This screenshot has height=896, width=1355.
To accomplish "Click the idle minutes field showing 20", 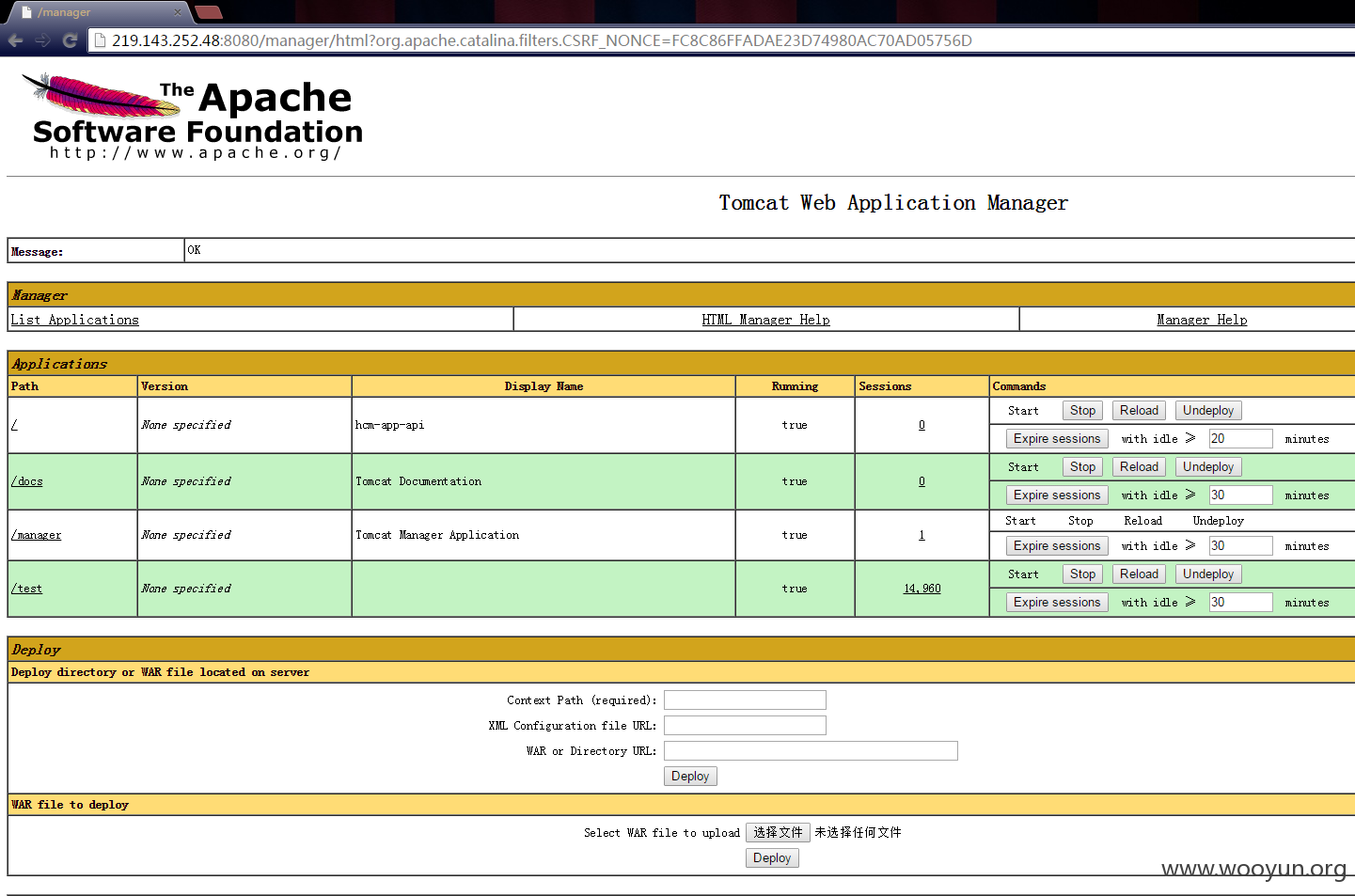I will point(1240,439).
